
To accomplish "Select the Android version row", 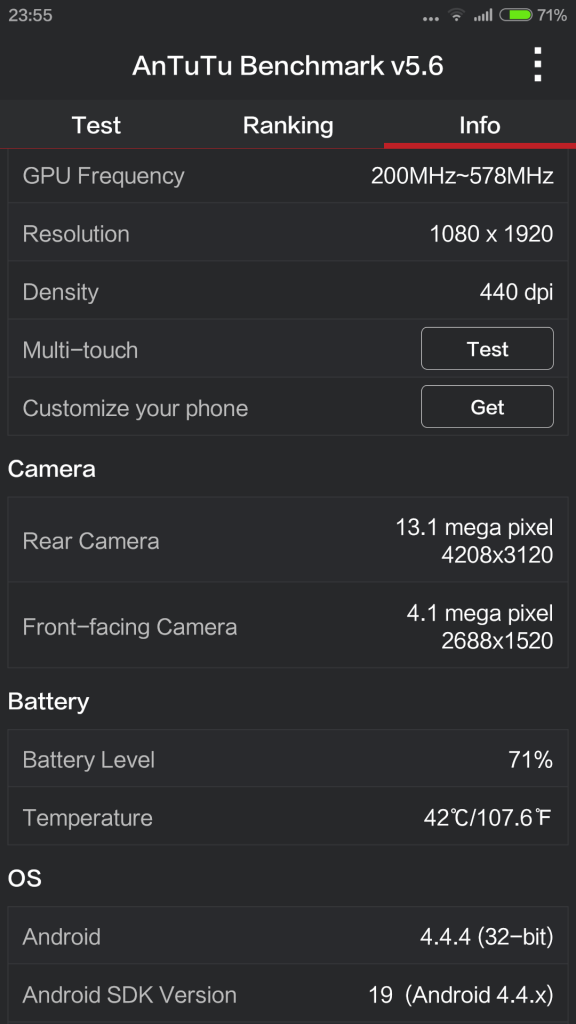I will pyautogui.click(x=288, y=936).
